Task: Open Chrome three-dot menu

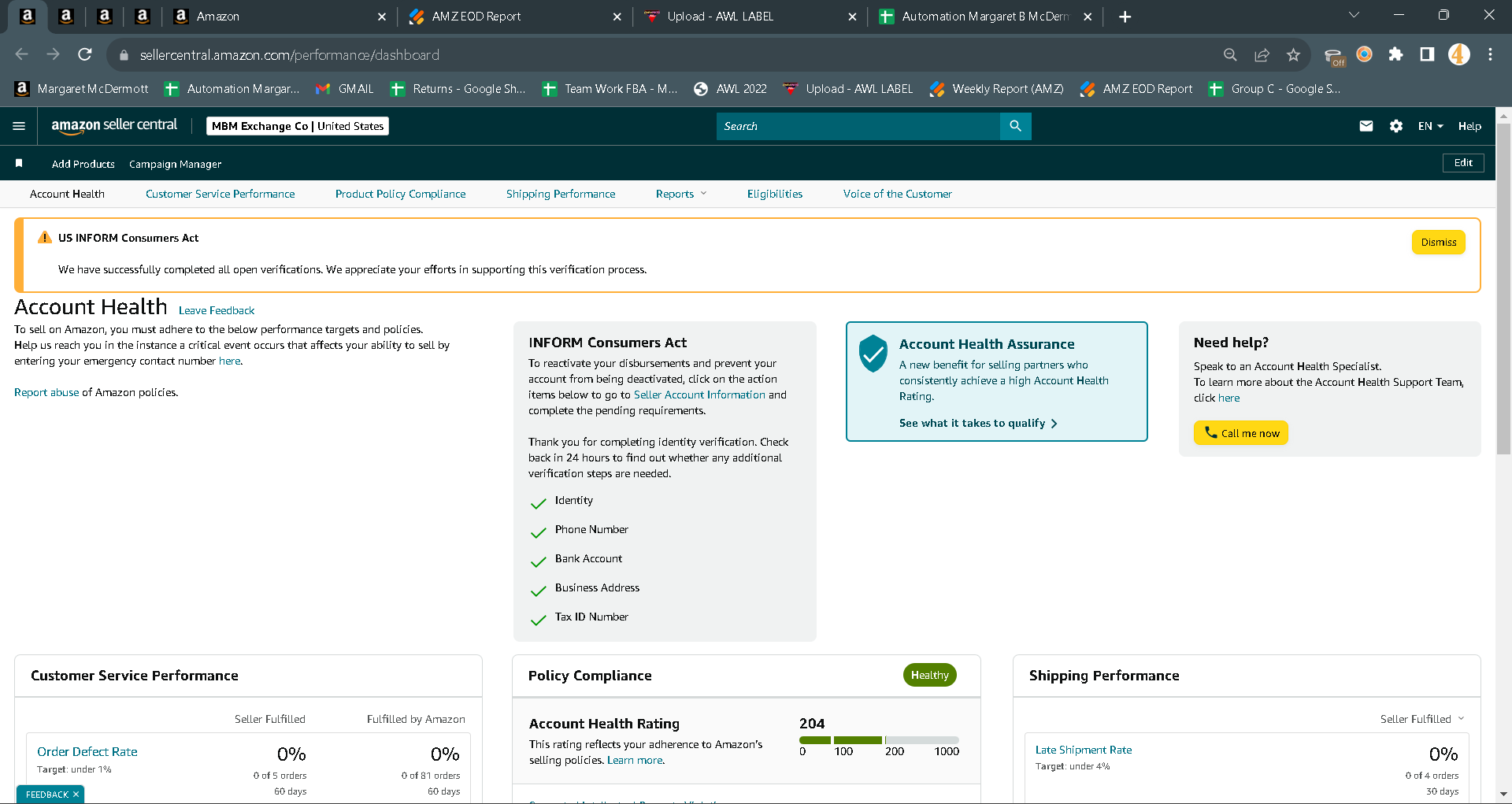Action: pos(1490,54)
